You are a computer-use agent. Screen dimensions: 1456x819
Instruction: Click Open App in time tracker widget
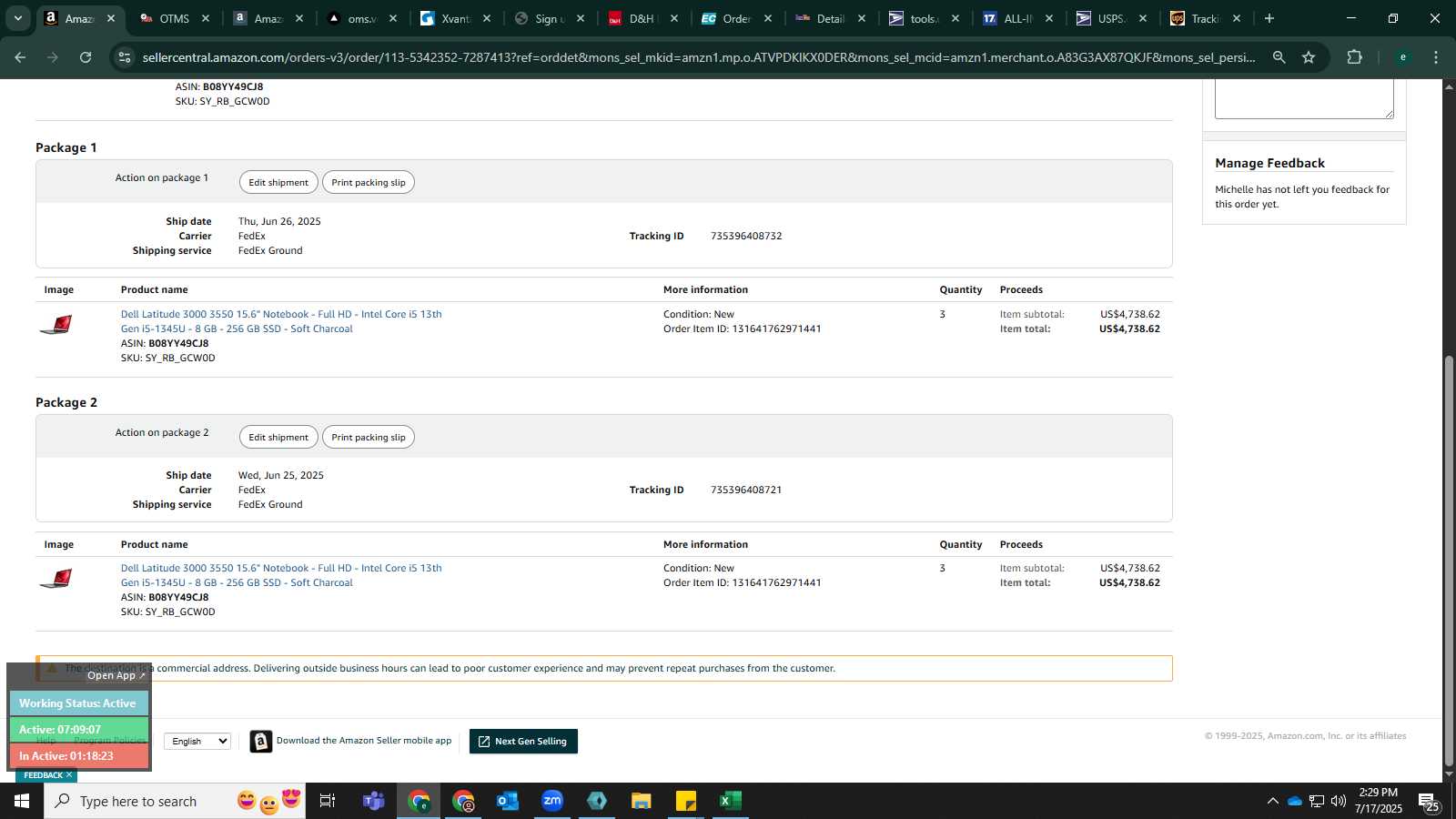[116, 675]
